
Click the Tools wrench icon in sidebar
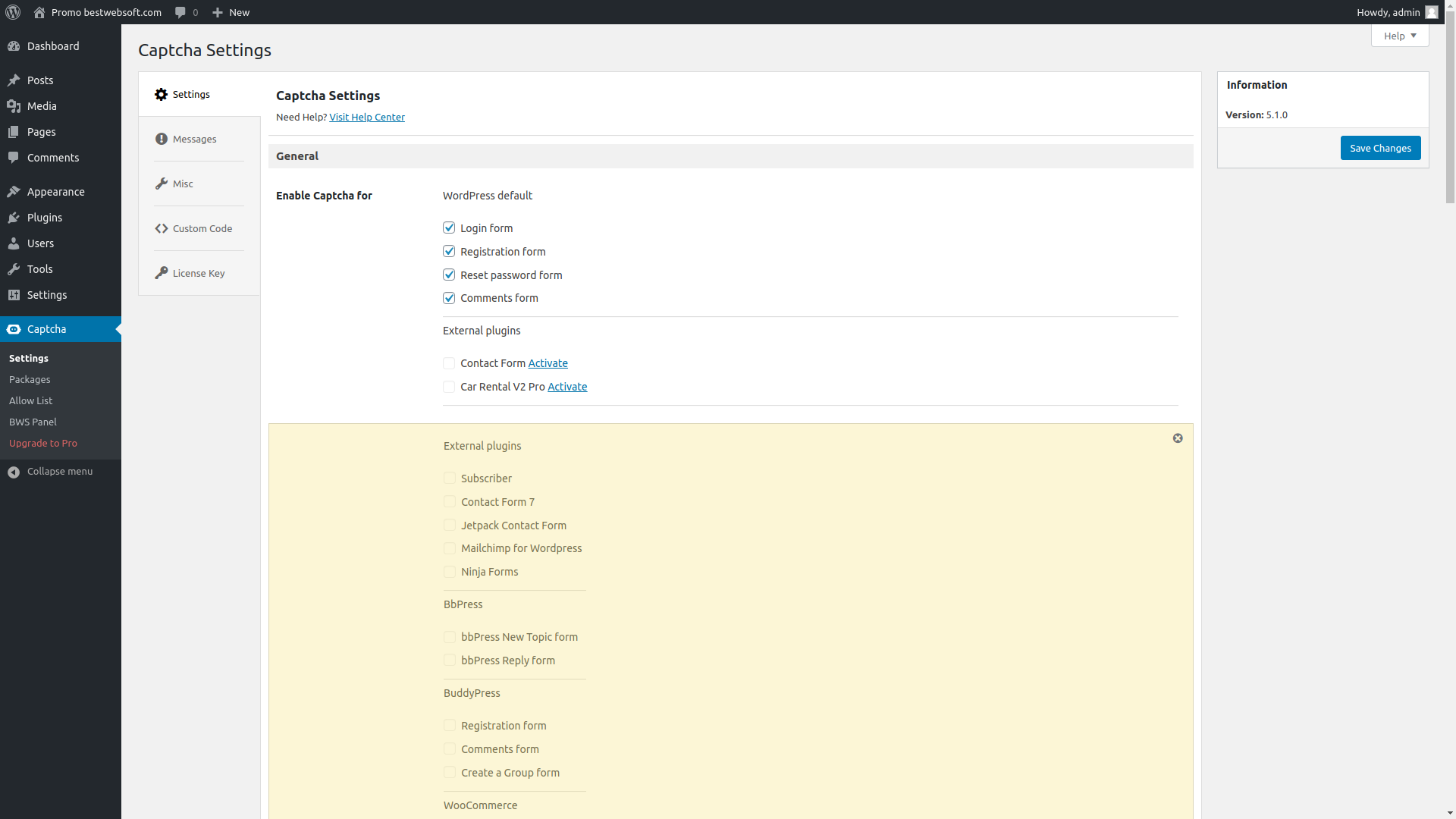click(14, 269)
